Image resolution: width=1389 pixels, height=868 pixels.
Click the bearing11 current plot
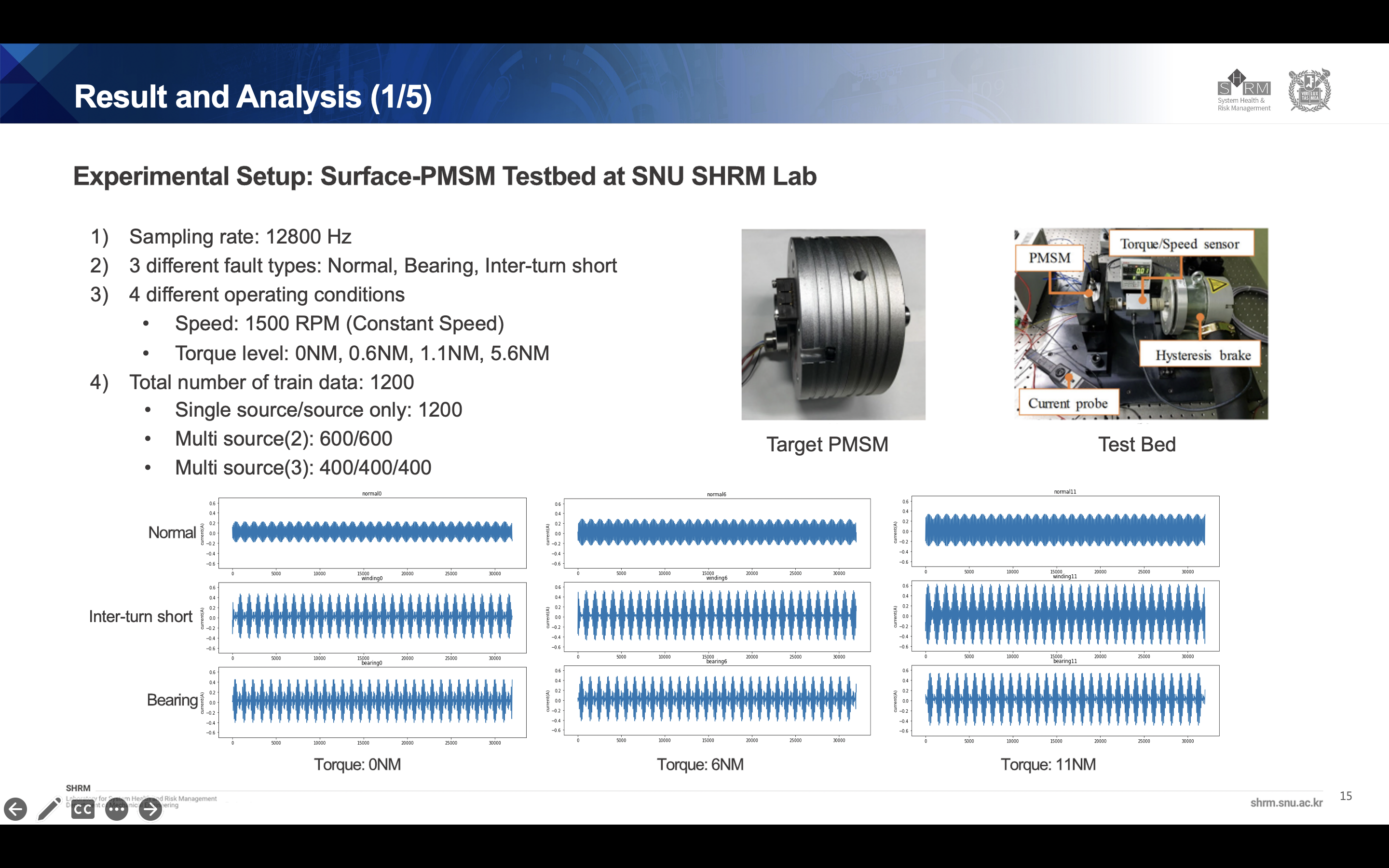pos(1065,700)
